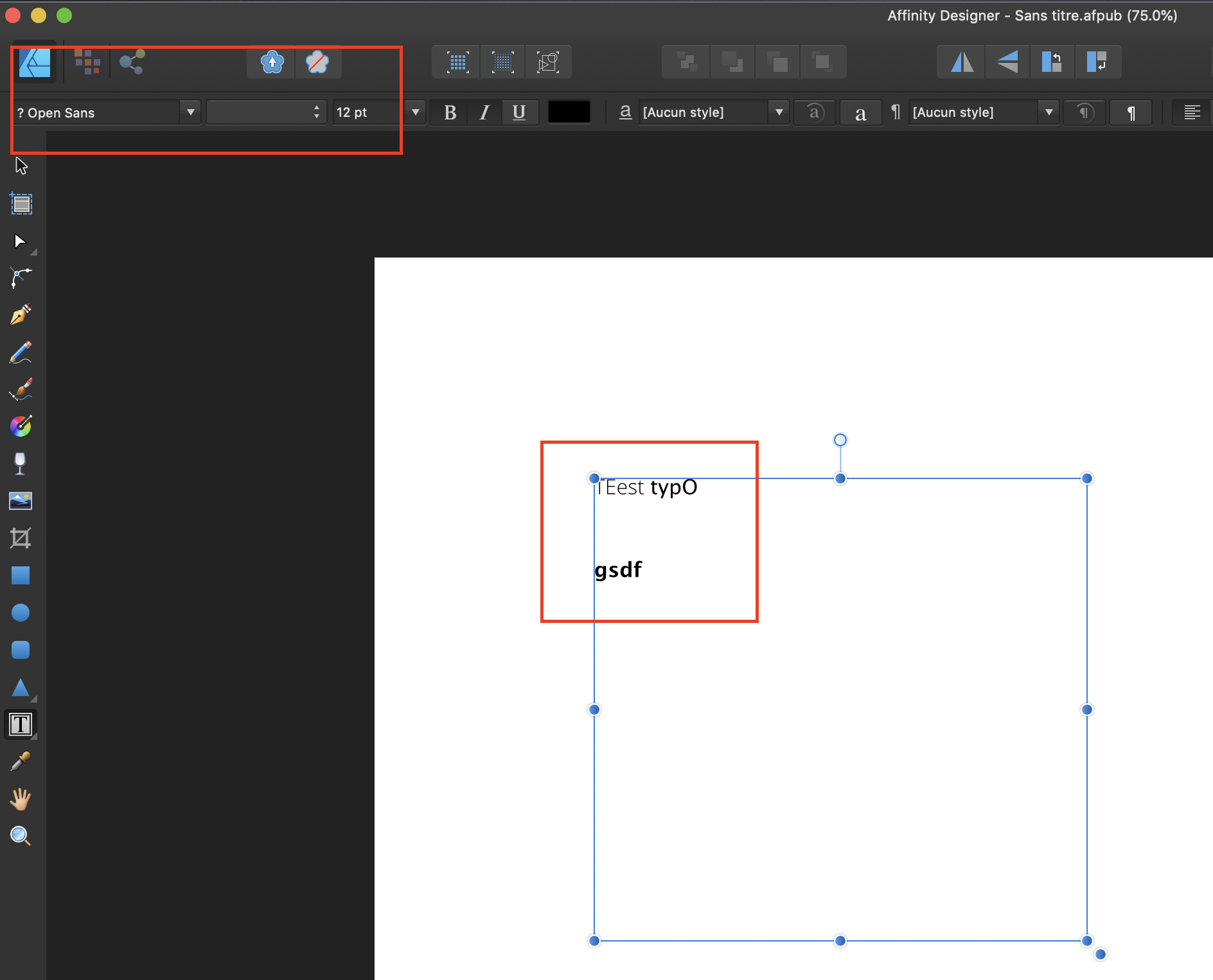Select the Zoom magnifier tool
This screenshot has height=980, width=1213.
[x=21, y=836]
